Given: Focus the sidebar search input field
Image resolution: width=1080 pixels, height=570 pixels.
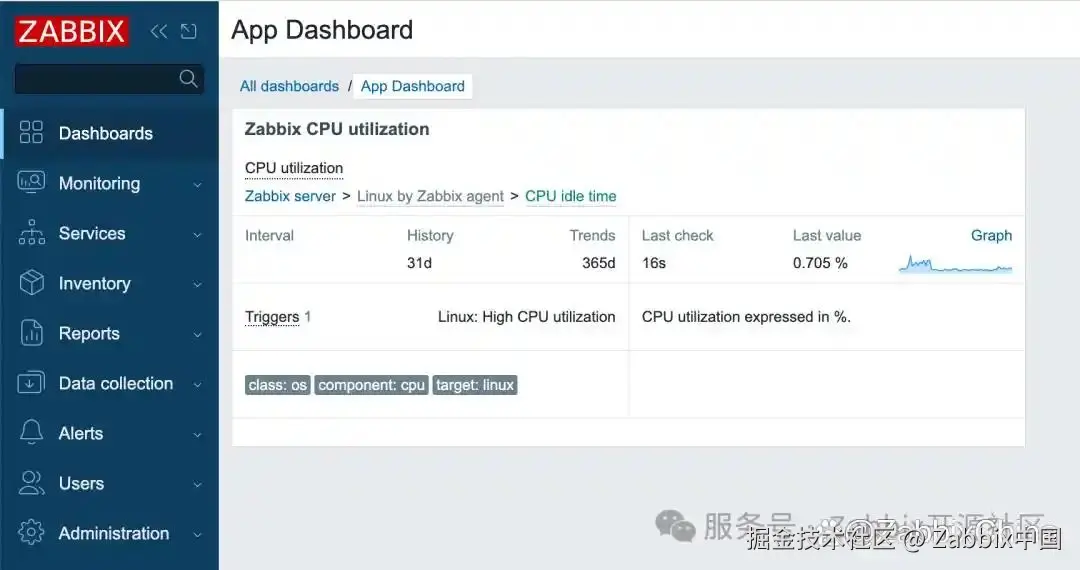Looking at the screenshot, I should click(x=95, y=79).
